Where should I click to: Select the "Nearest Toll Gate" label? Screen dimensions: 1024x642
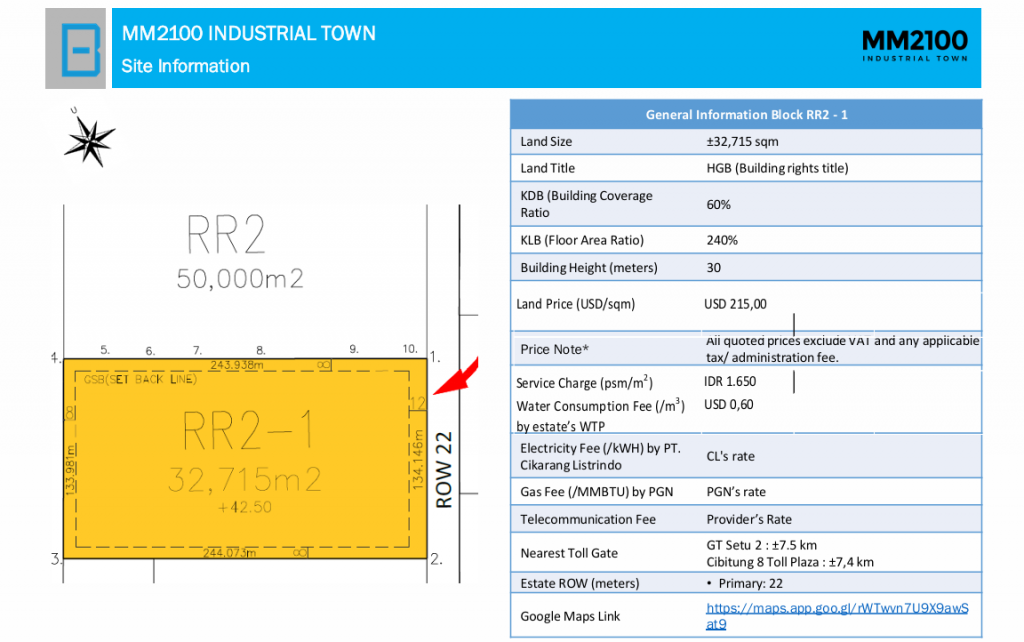click(569, 553)
